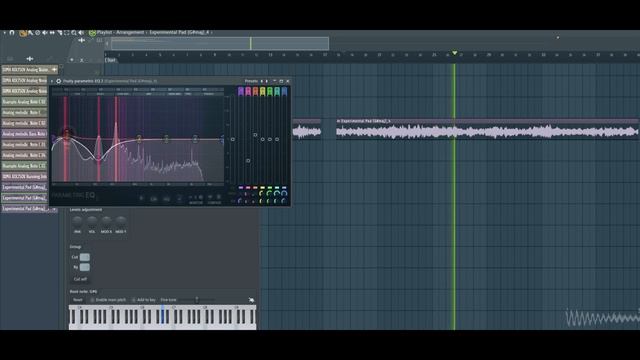Click the yellow band 4 token

[x=262, y=91]
